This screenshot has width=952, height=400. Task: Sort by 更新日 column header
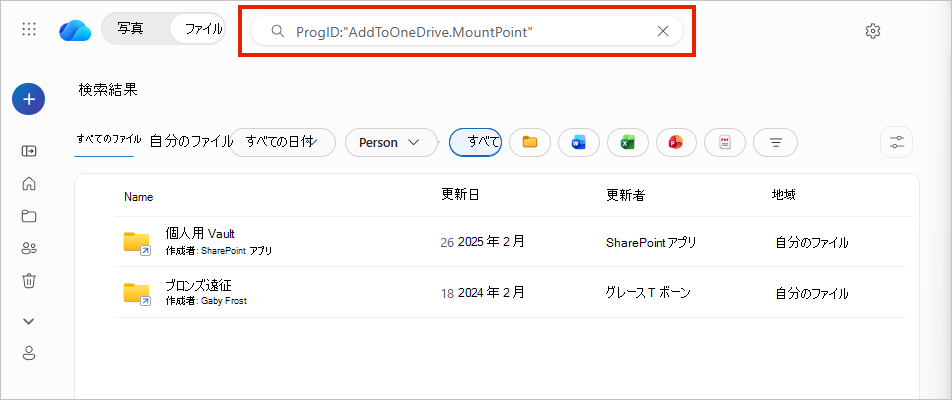[462, 195]
